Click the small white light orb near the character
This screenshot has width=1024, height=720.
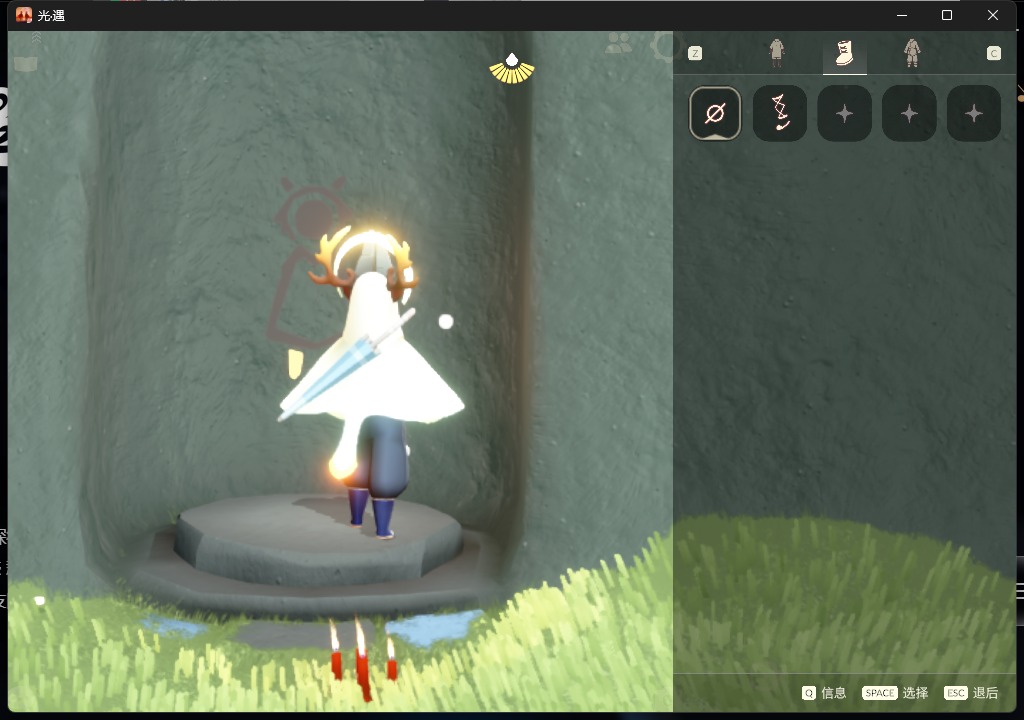[x=446, y=321]
